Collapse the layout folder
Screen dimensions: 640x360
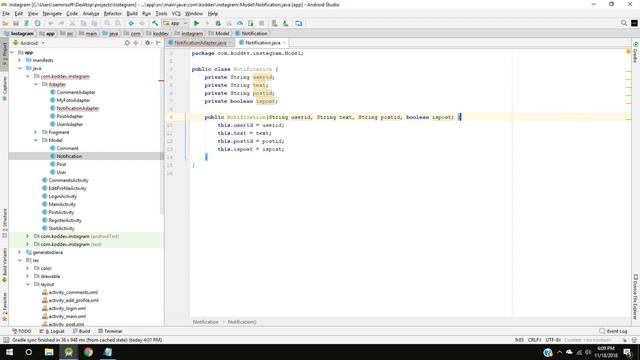tap(28, 284)
